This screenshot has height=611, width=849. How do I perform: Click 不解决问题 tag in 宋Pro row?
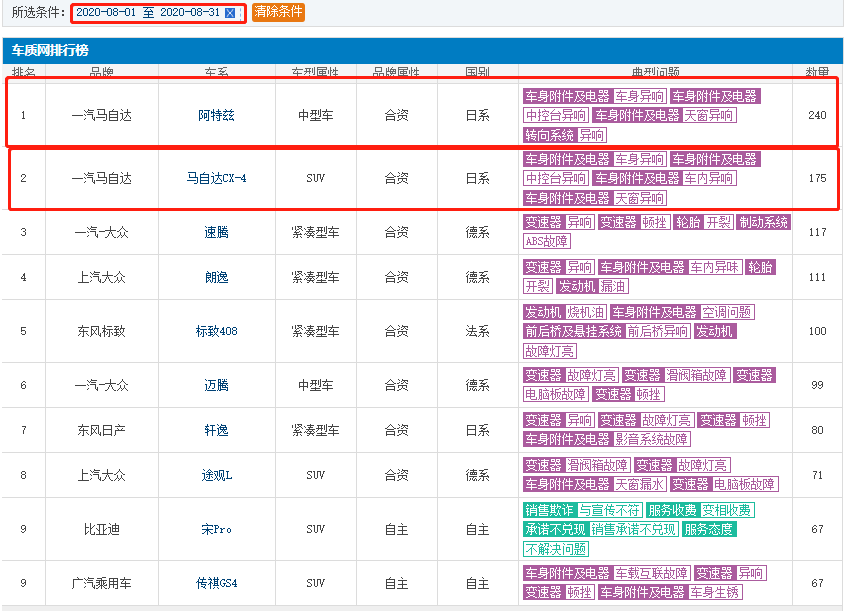pyautogui.click(x=556, y=549)
